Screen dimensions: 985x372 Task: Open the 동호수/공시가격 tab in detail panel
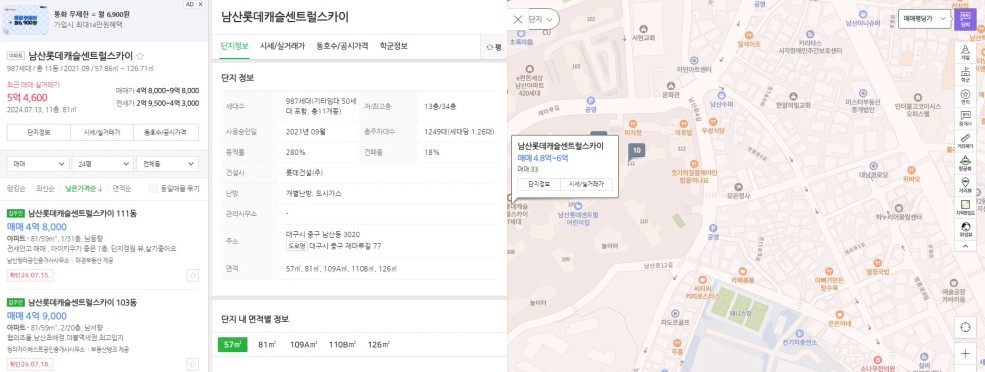pos(342,46)
